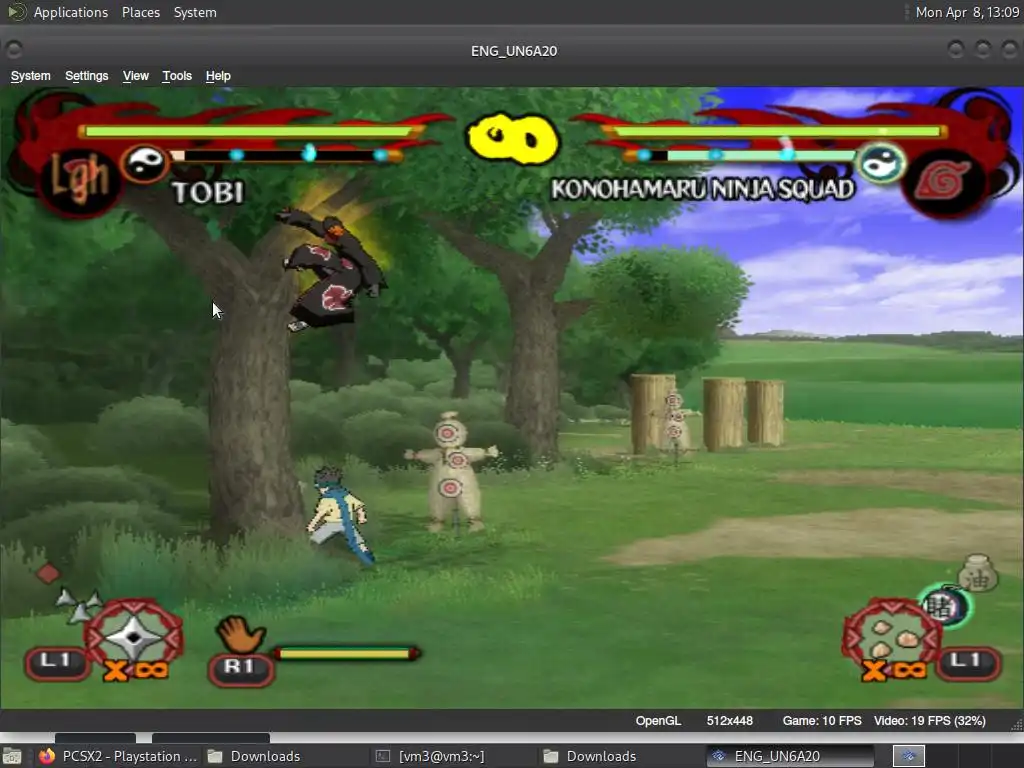Click the kunai icons above left wheel
This screenshot has width=1024, height=768.
point(78,605)
